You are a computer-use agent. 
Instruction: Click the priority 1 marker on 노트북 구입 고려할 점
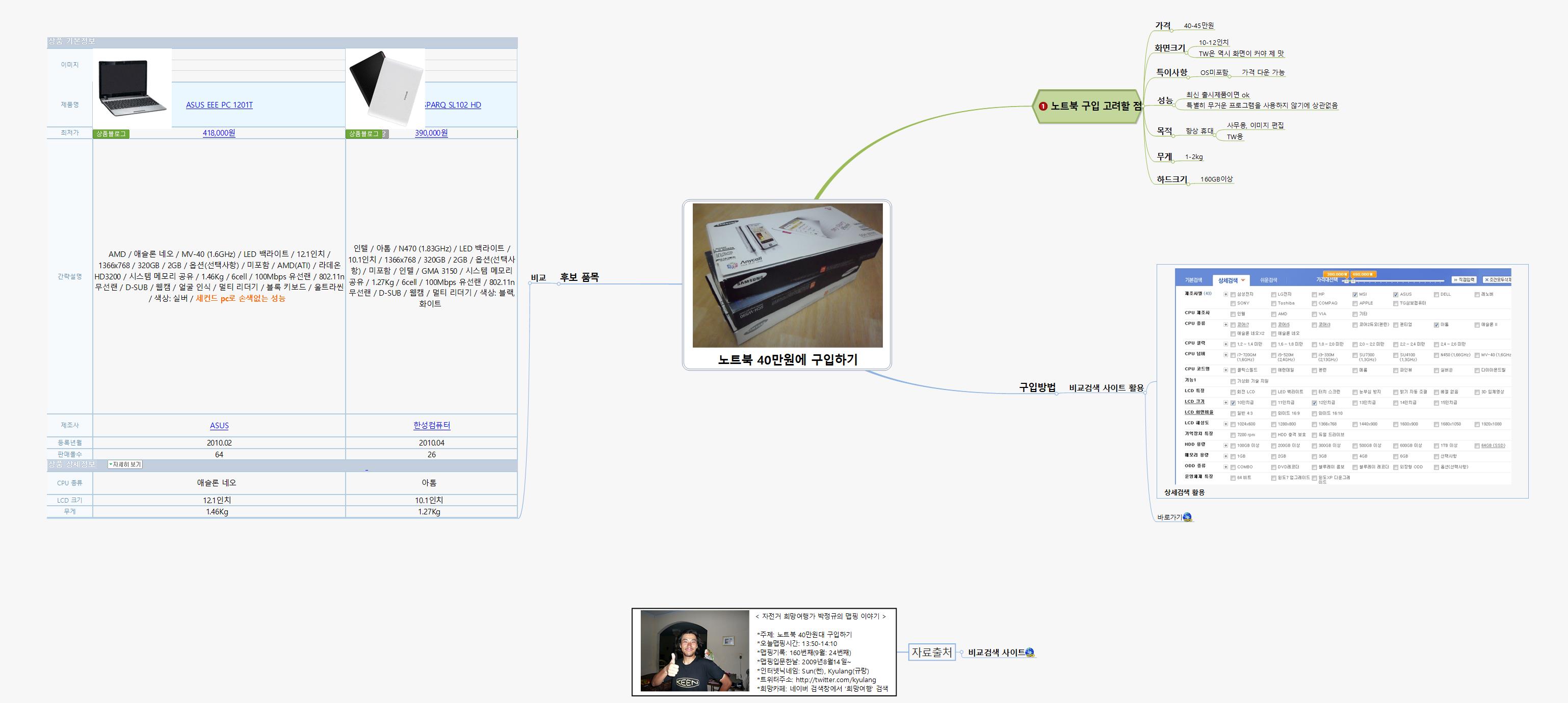click(1042, 107)
